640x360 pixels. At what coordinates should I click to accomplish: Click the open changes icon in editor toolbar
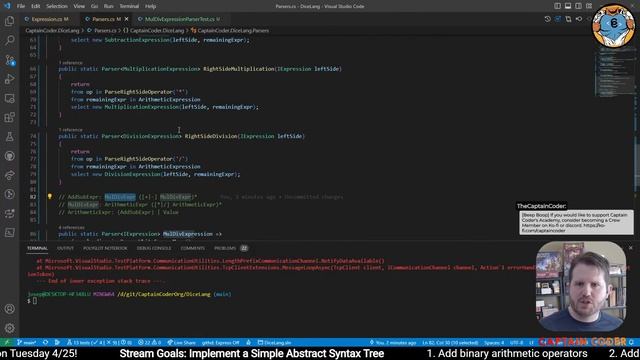pos(568,19)
